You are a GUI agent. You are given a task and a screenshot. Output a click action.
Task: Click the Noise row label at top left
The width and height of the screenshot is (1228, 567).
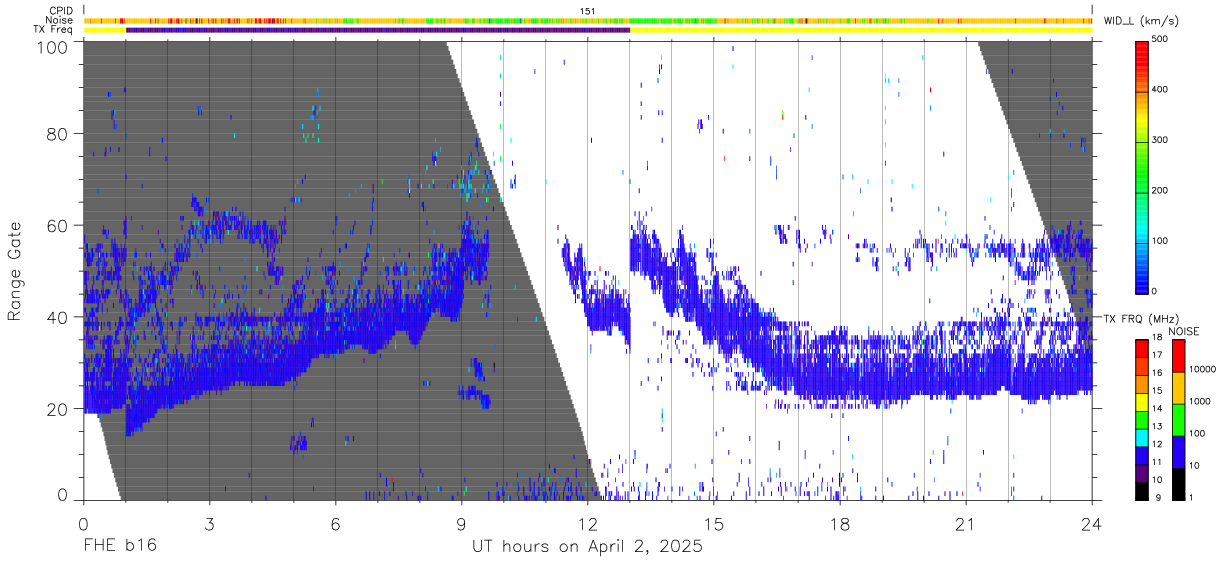coord(59,20)
